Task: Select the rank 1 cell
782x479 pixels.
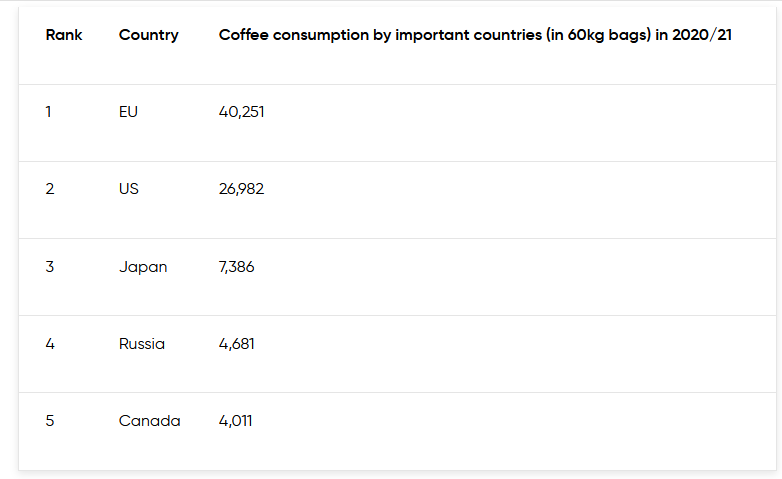Action: point(48,112)
